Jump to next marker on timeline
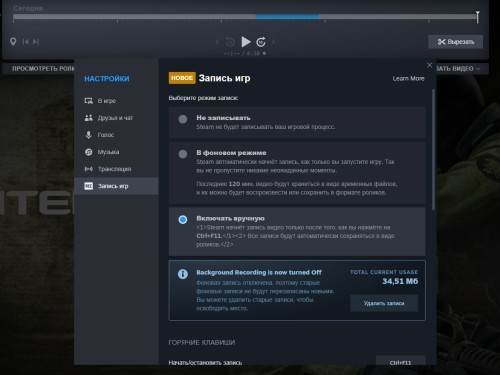 click(x=36, y=42)
